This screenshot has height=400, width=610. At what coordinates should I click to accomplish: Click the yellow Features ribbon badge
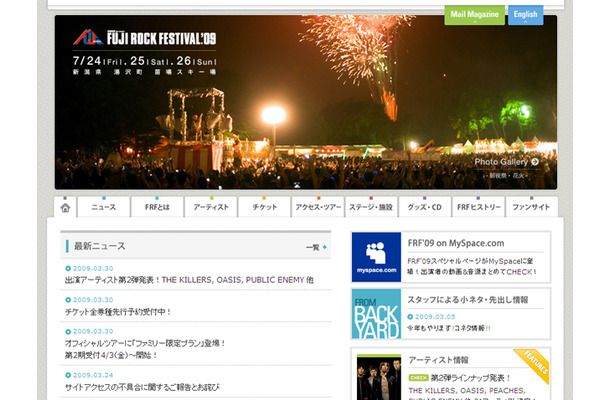[x=533, y=365]
